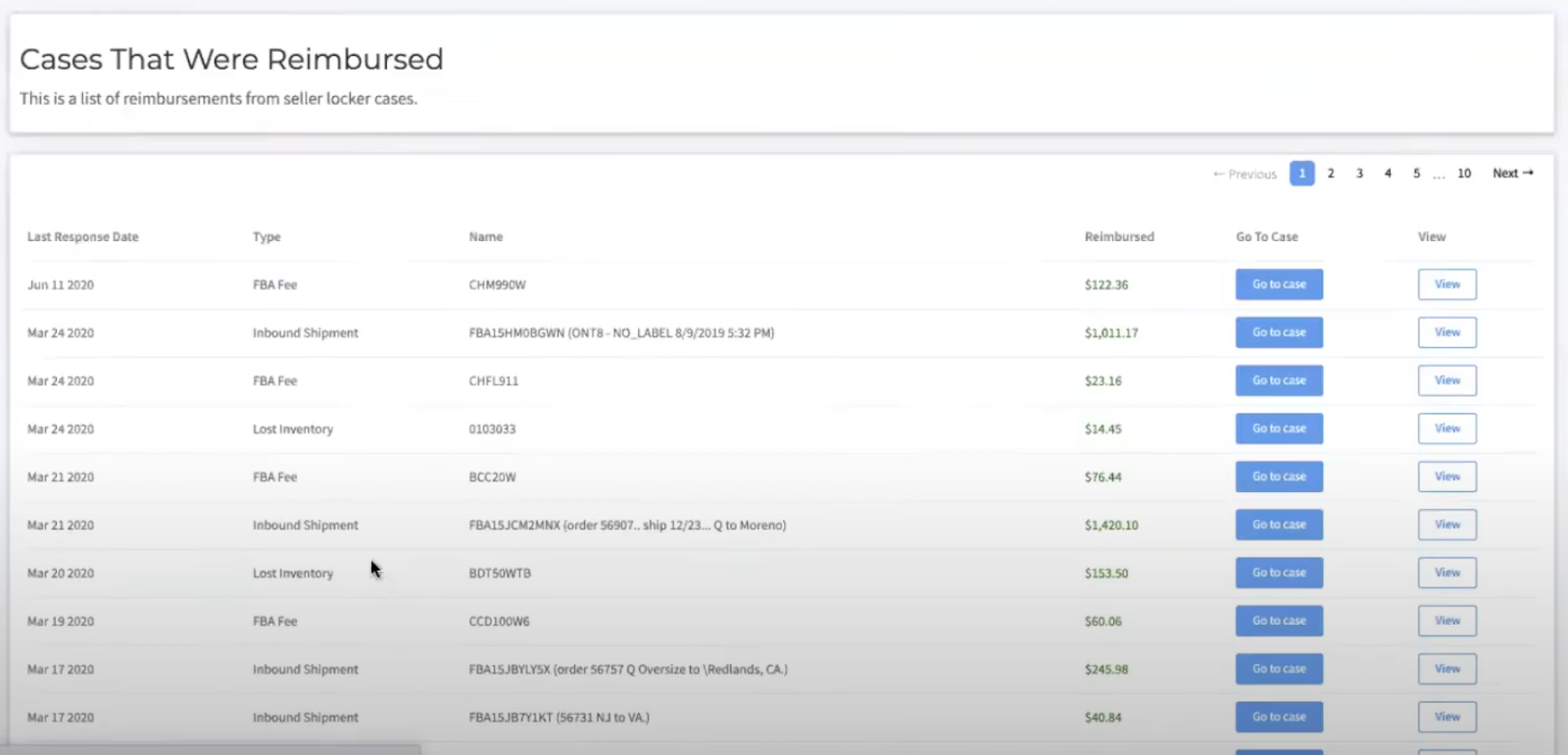Click the Reimbursed column header
The image size is (1568, 755).
pyautogui.click(x=1119, y=237)
